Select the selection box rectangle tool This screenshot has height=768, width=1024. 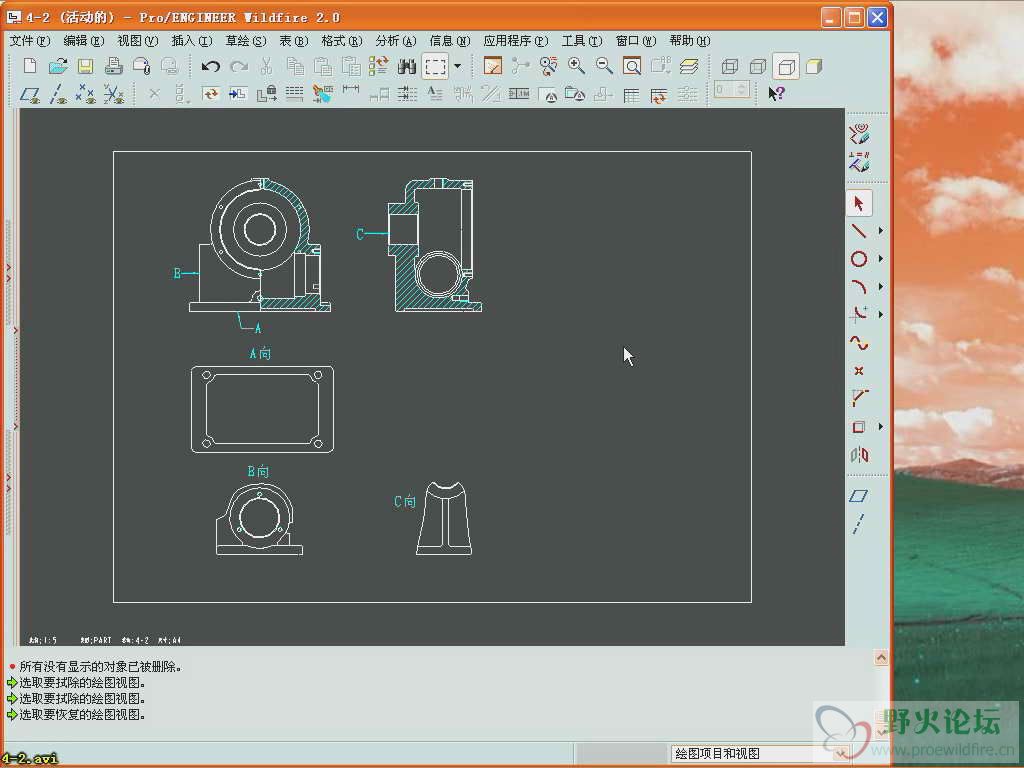point(436,66)
